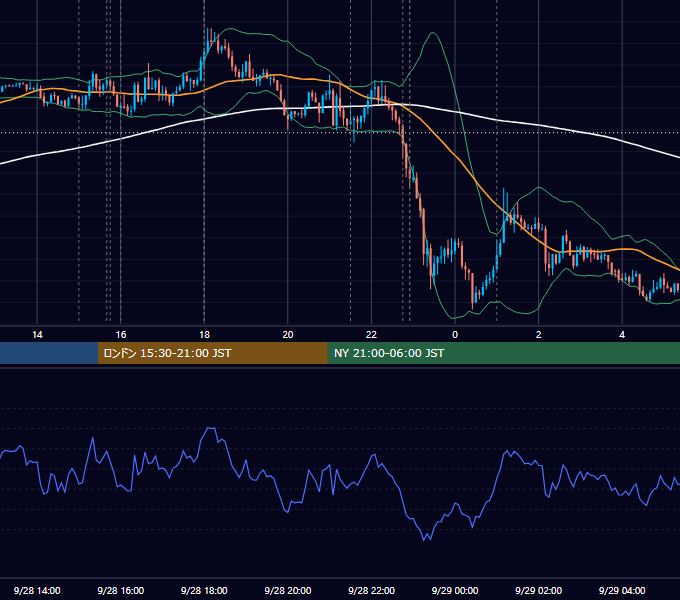Click the hour label 0 on price chart axis
The width and height of the screenshot is (680, 600).
tap(455, 335)
